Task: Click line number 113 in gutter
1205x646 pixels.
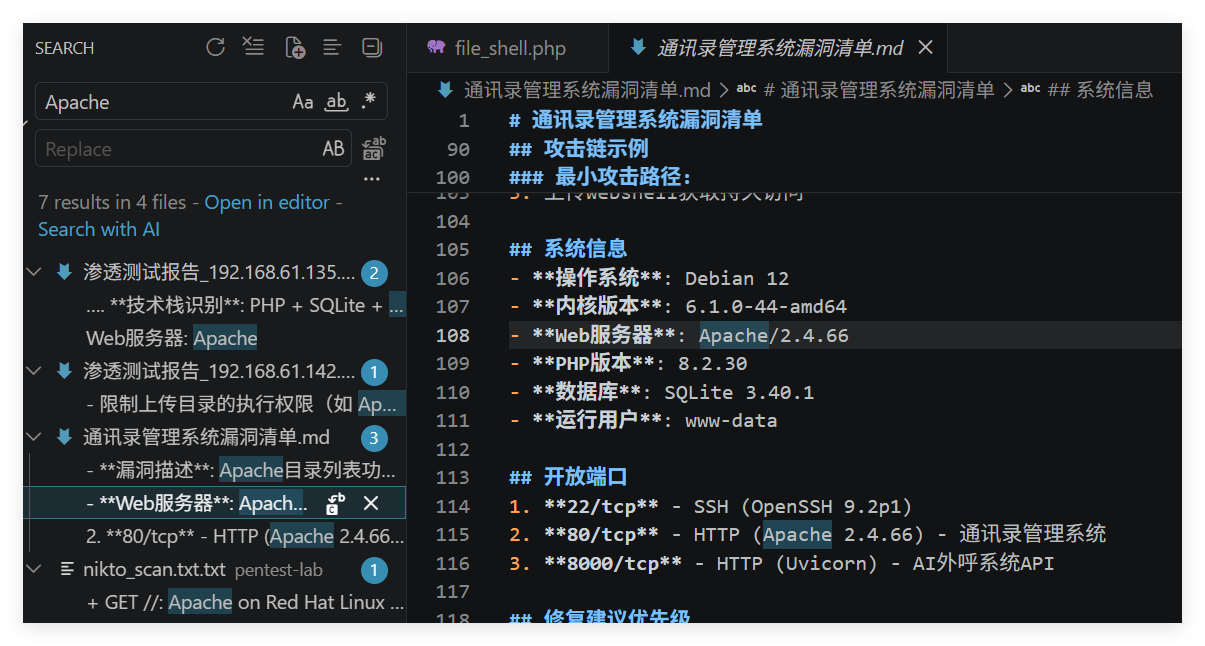Action: [x=453, y=477]
